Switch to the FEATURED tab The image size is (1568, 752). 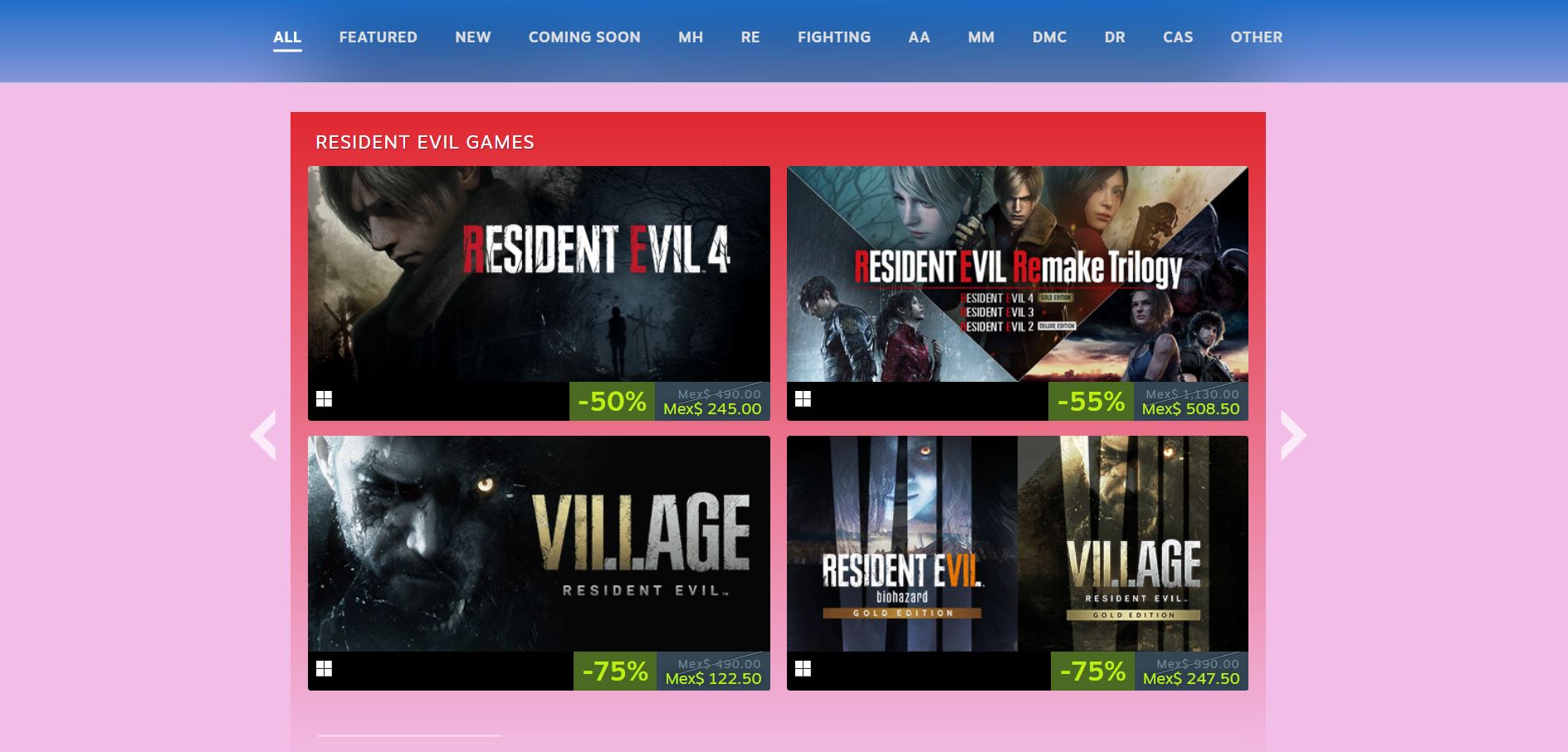coord(378,37)
